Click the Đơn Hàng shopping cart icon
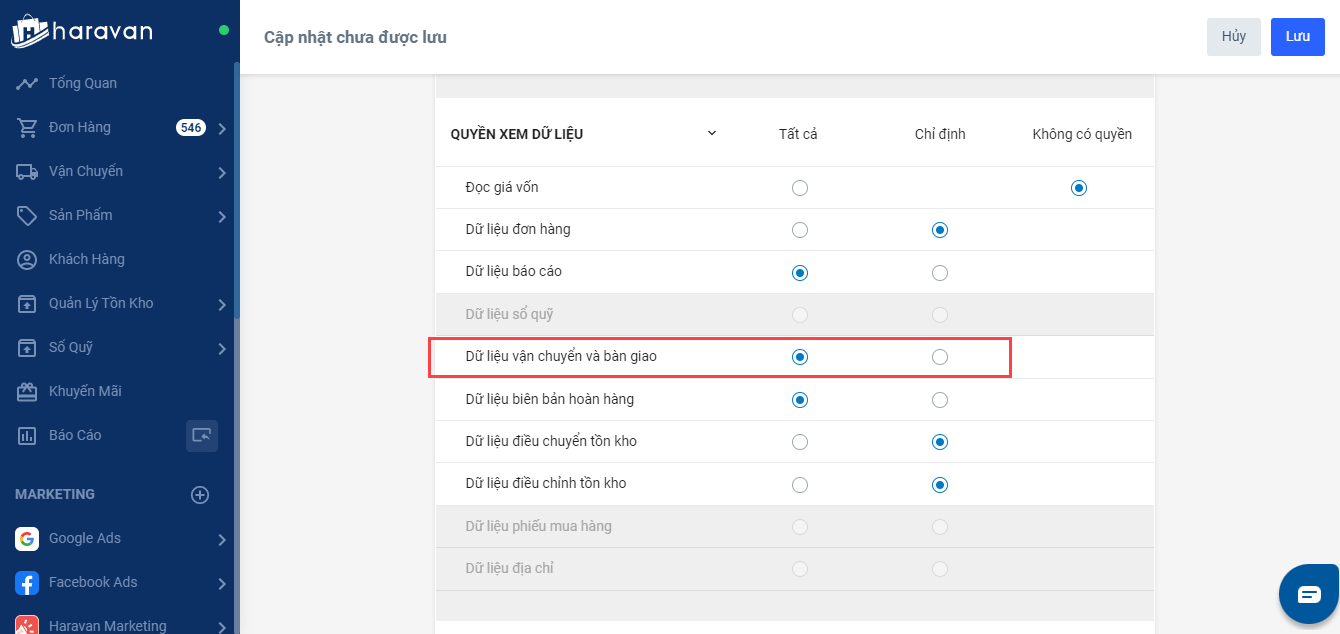Image resolution: width=1340 pixels, height=634 pixels. (x=27, y=127)
